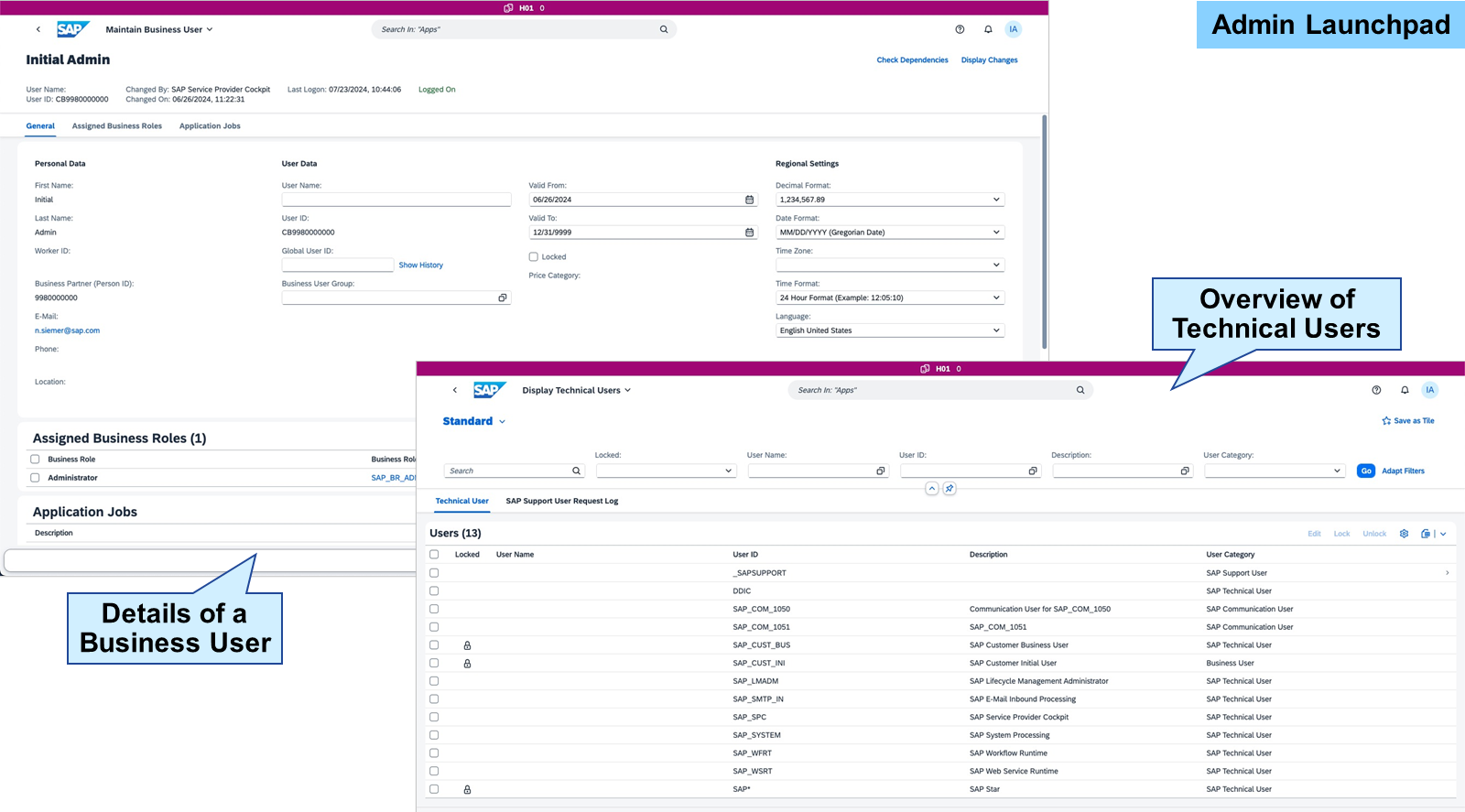Open notifications bell in Maintain Business User header
This screenshot has width=1465, height=812.
pyautogui.click(x=988, y=29)
